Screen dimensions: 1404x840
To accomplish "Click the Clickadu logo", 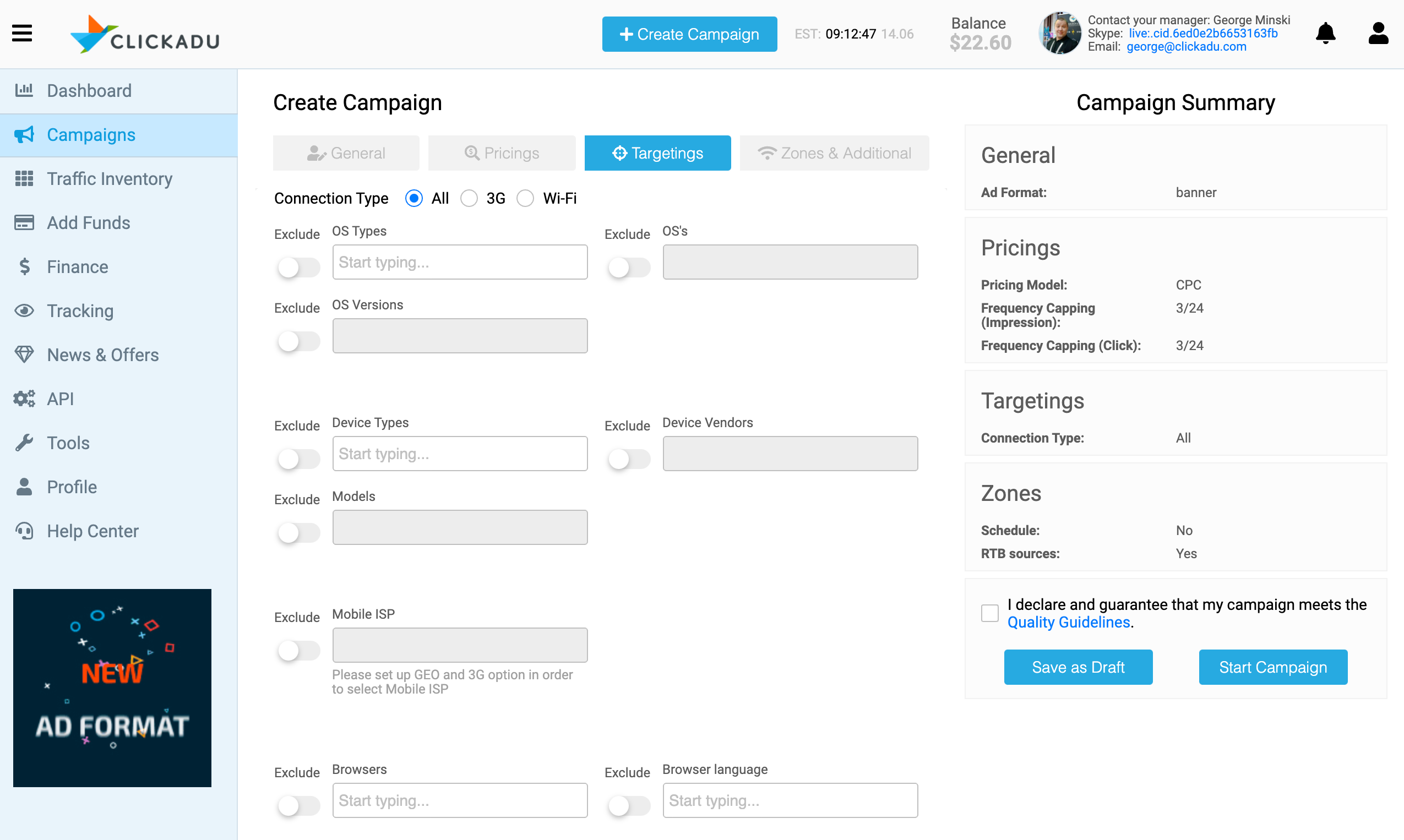I will (145, 35).
